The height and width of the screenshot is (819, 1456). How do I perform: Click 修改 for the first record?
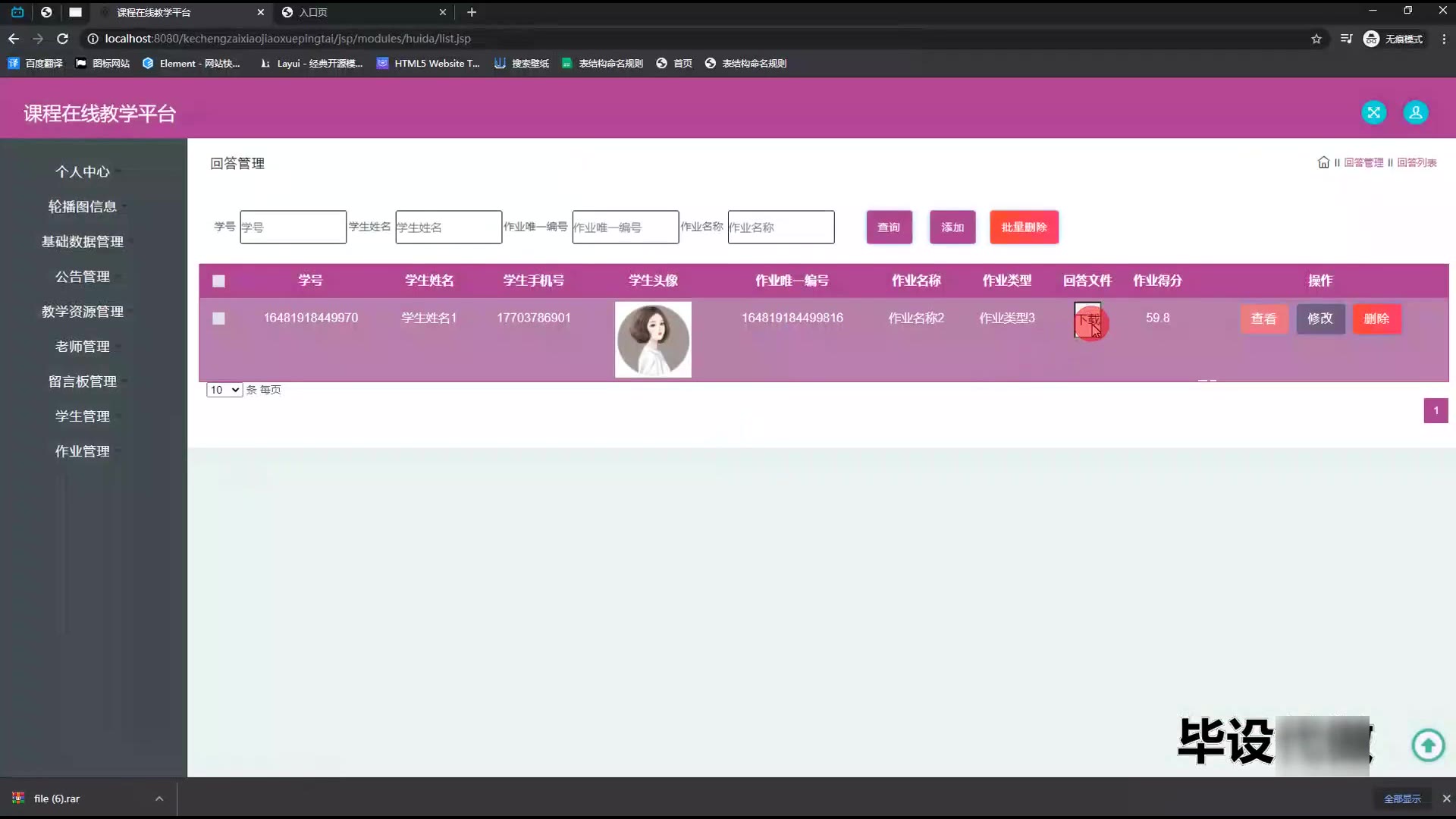click(x=1320, y=319)
